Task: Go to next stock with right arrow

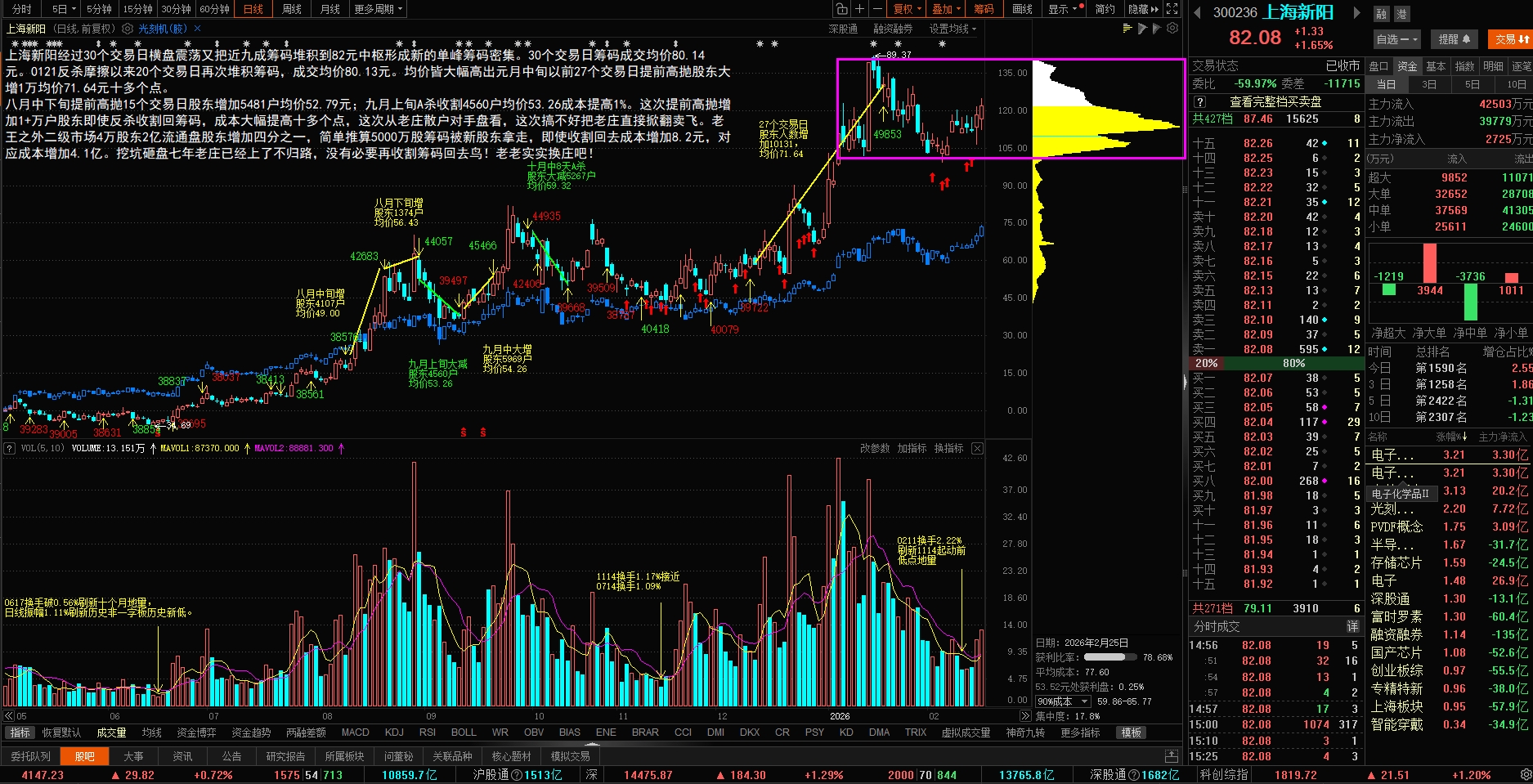Action: point(1356,12)
